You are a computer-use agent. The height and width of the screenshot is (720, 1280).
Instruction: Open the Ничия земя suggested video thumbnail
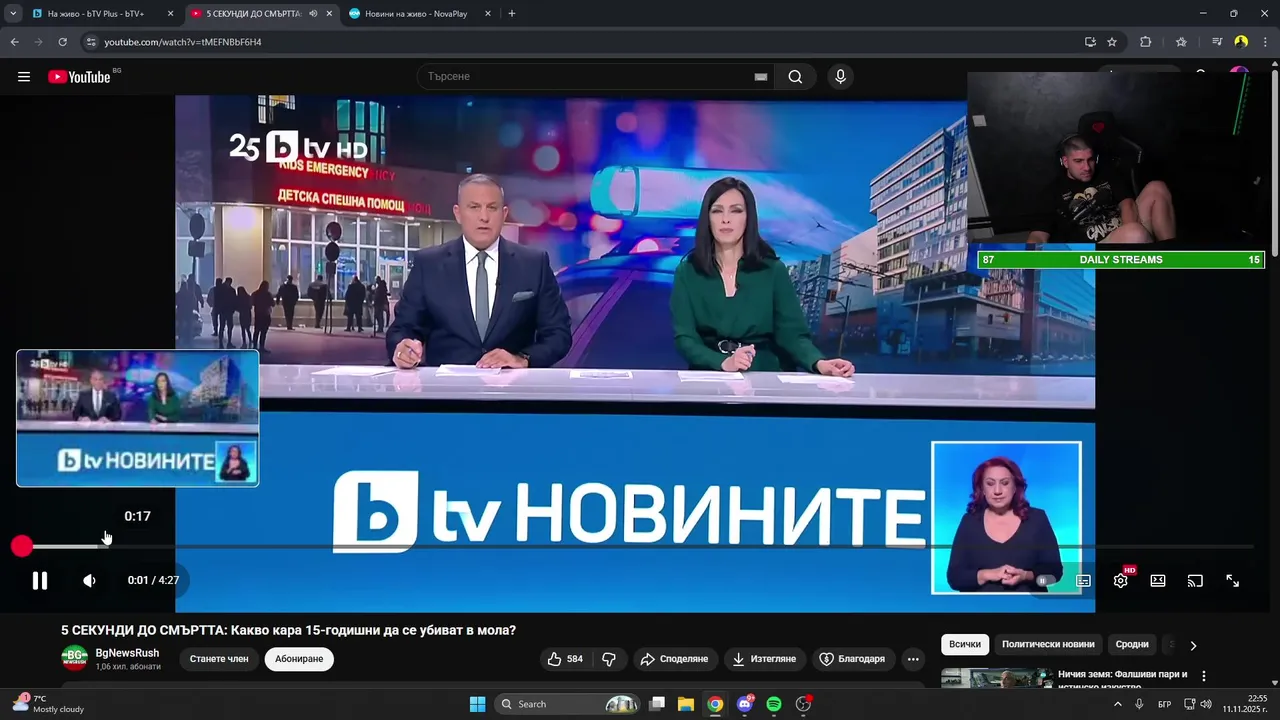pos(997,678)
